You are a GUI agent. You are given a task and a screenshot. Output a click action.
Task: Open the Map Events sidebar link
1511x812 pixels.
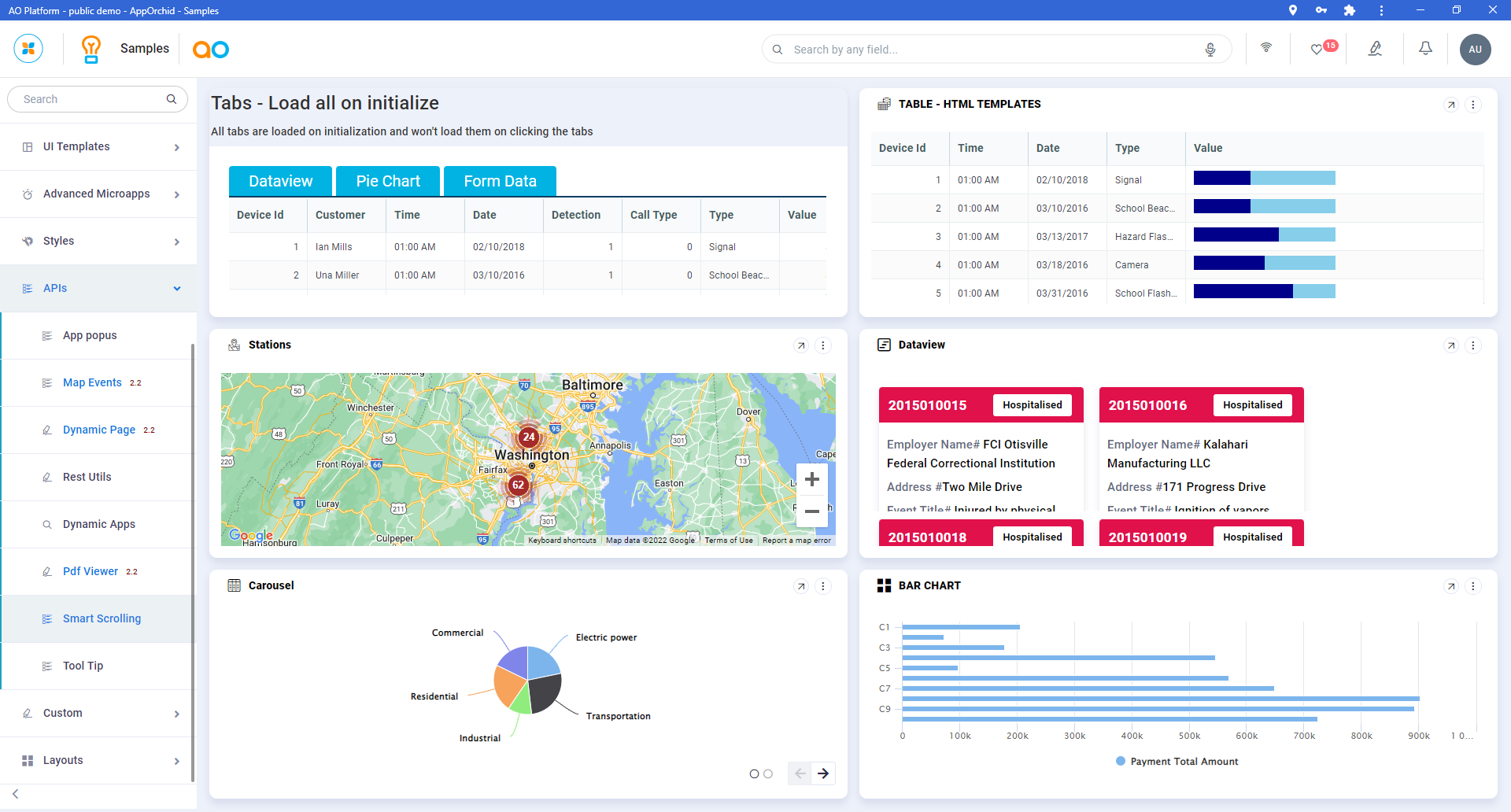92,383
